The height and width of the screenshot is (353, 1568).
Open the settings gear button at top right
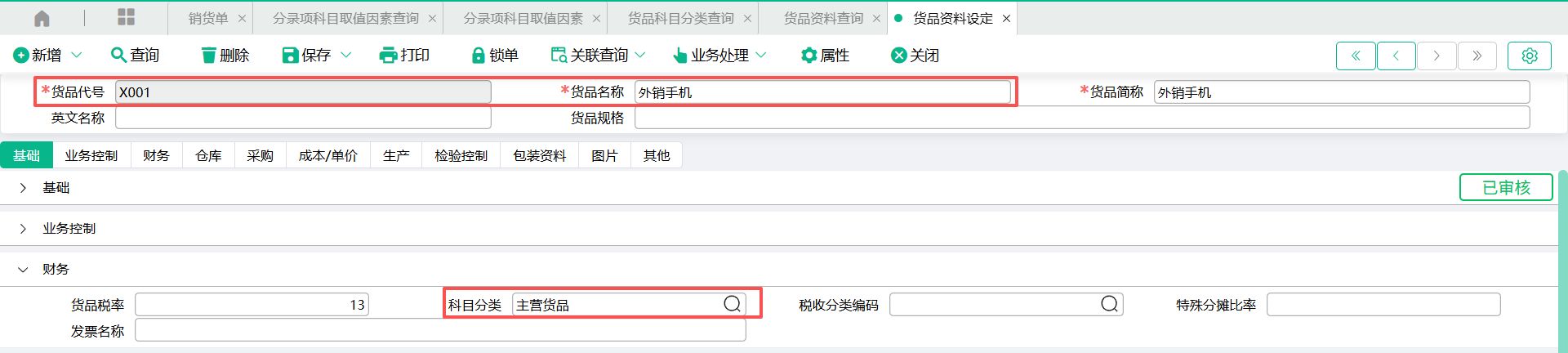(x=1530, y=56)
